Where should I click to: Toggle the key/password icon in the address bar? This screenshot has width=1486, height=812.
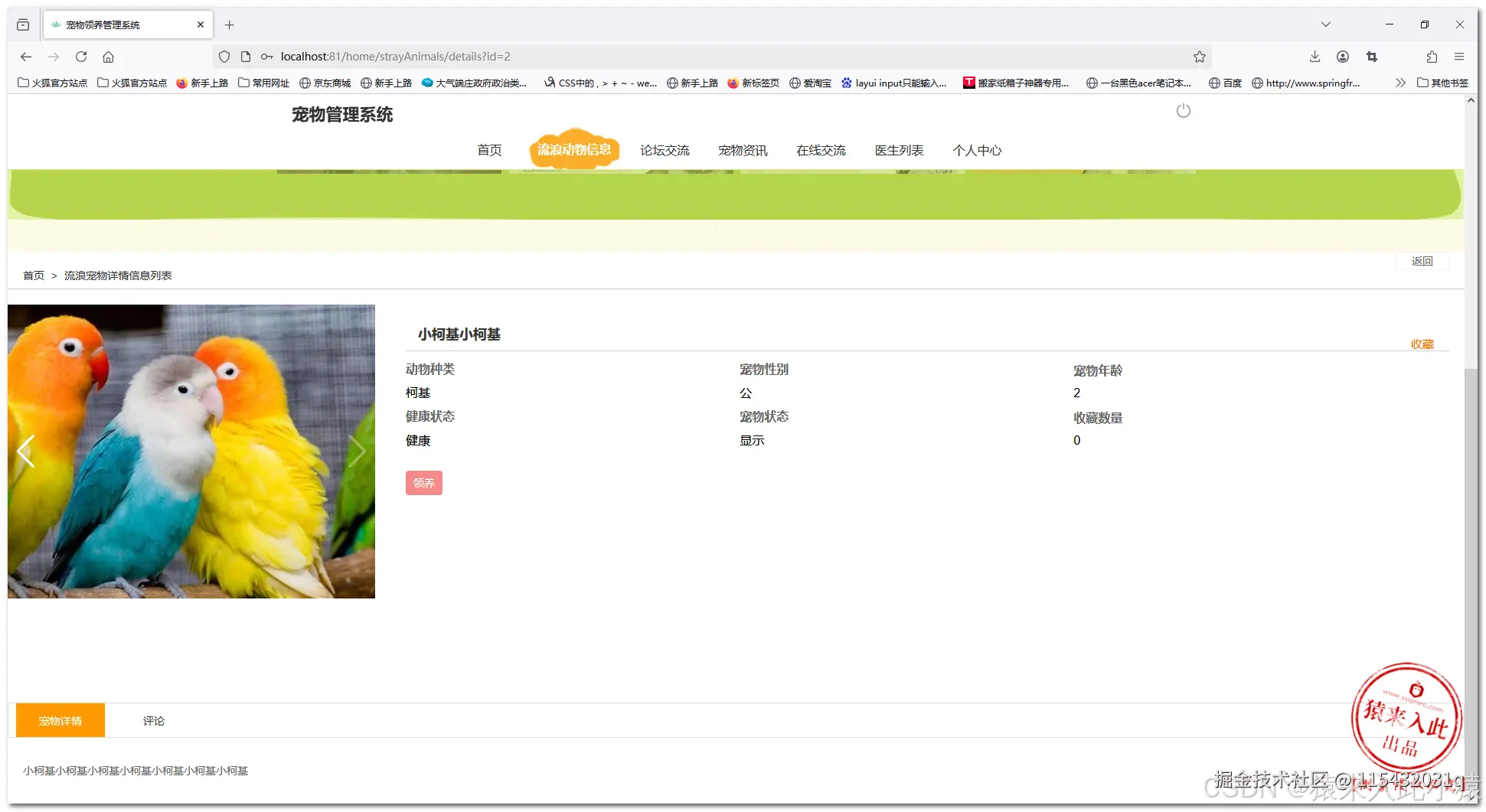pyautogui.click(x=266, y=56)
